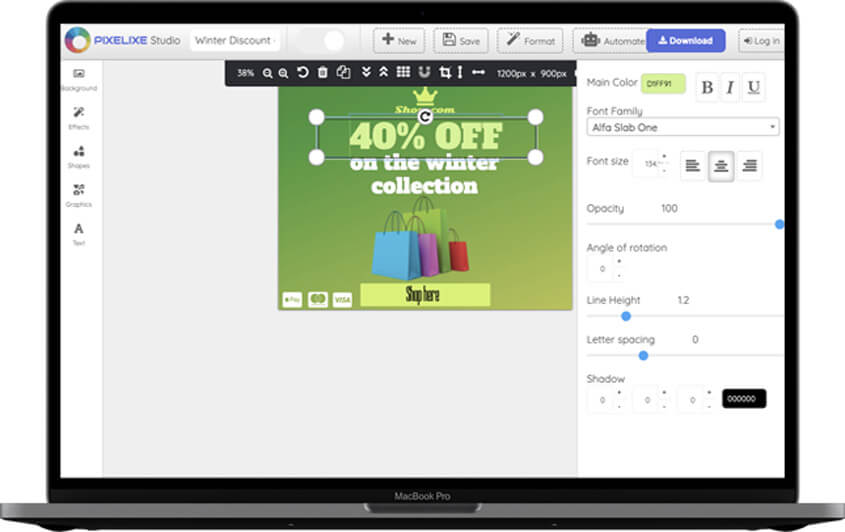The height and width of the screenshot is (532, 845).
Task: Click the Angle of rotation input field
Action: [x=601, y=268]
